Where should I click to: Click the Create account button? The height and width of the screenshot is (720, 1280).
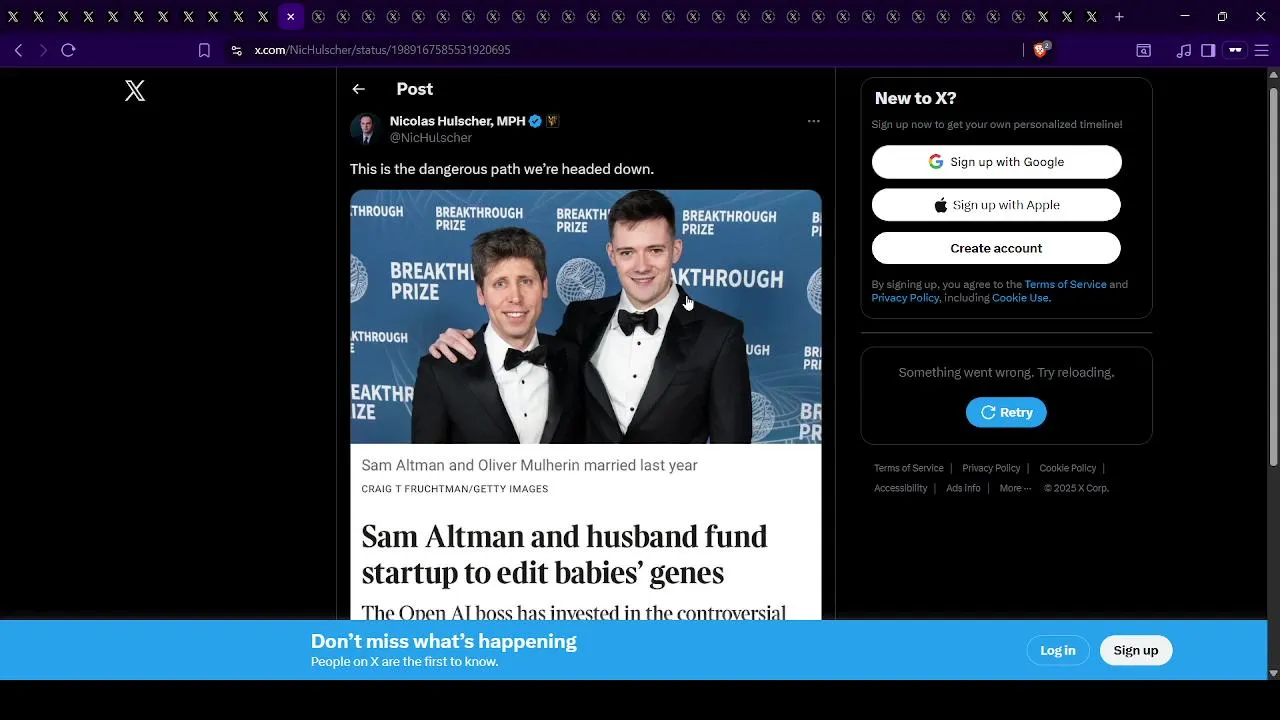[996, 248]
